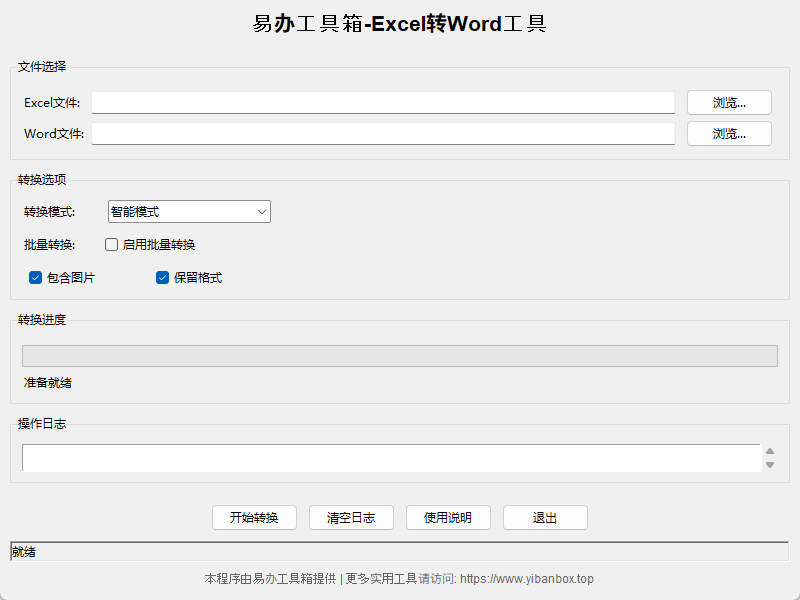
Task: Click the Excel文件 path input field
Action: (x=383, y=103)
